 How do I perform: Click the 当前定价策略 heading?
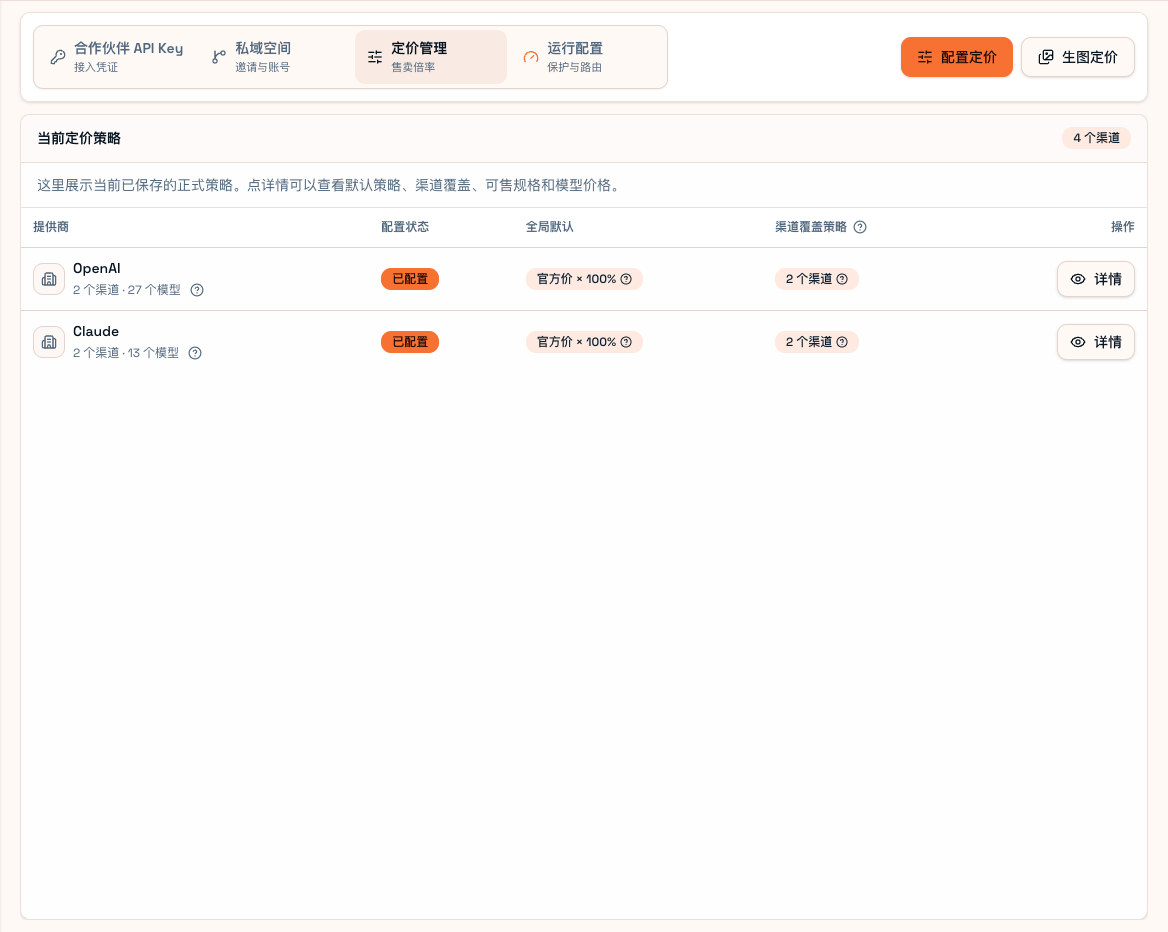(x=79, y=139)
